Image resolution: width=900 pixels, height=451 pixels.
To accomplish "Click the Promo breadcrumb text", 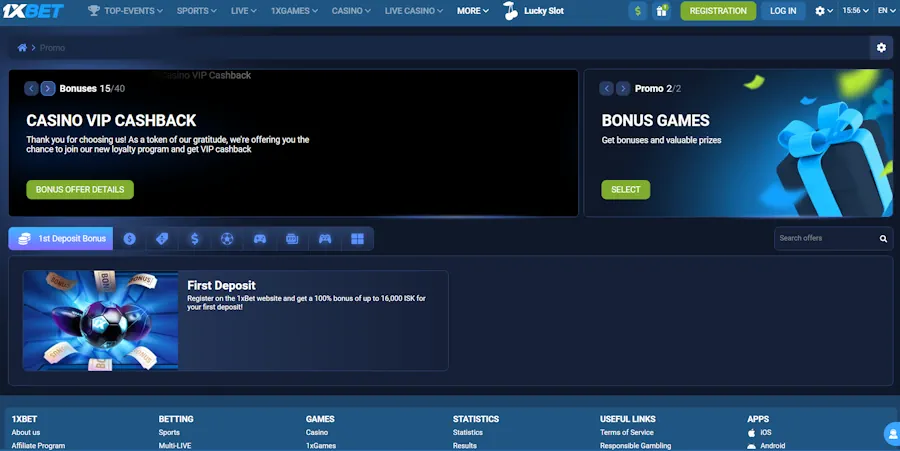I will (52, 48).
